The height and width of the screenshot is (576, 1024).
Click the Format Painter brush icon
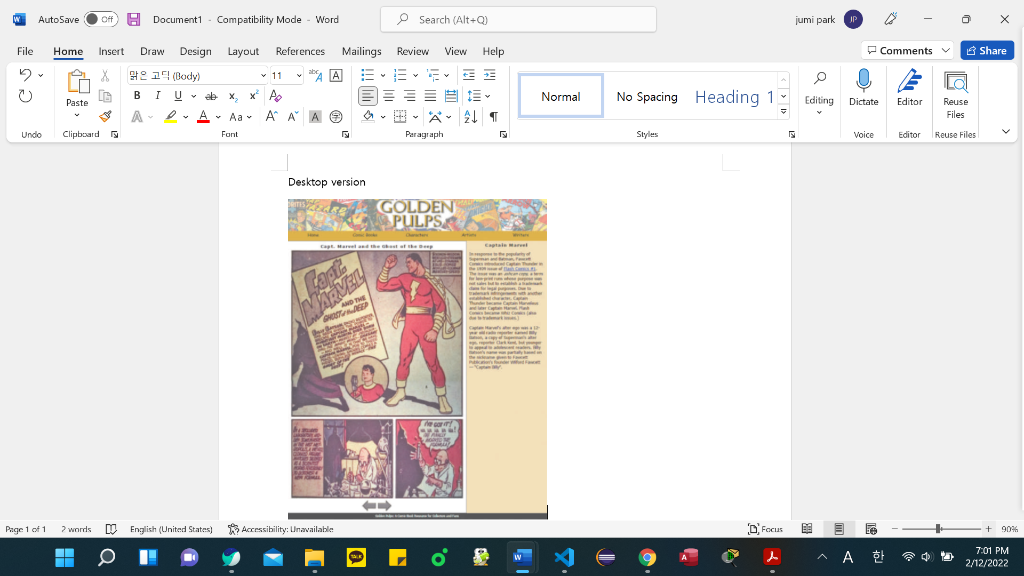point(105,117)
